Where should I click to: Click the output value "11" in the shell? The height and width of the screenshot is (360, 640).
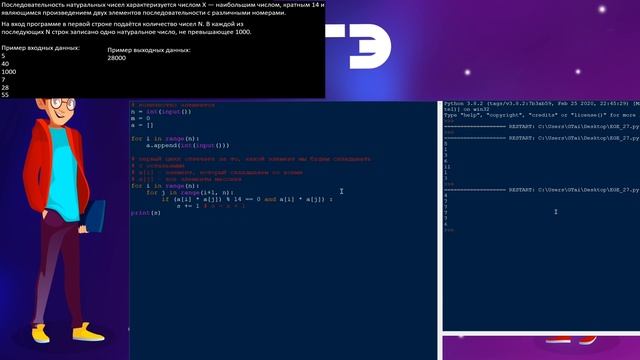click(x=447, y=167)
